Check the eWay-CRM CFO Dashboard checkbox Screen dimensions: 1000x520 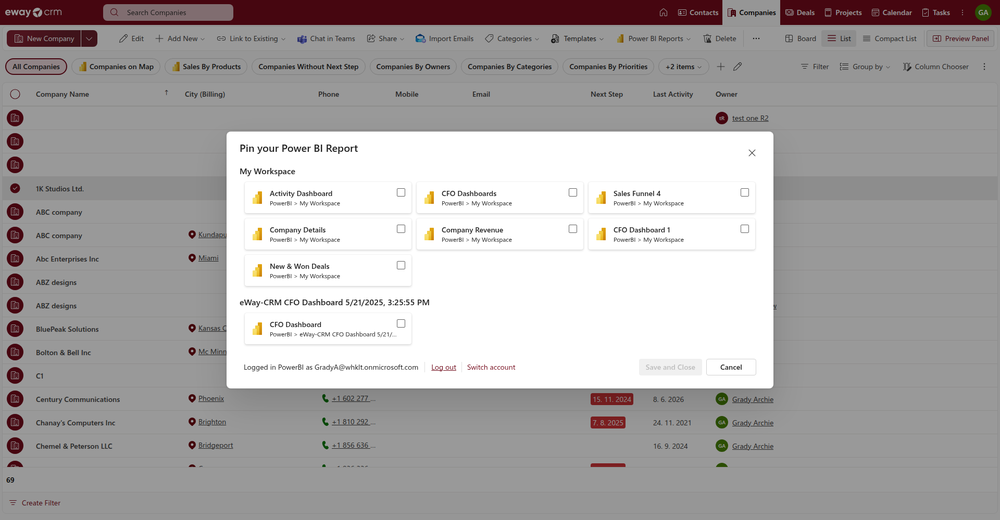coord(401,323)
